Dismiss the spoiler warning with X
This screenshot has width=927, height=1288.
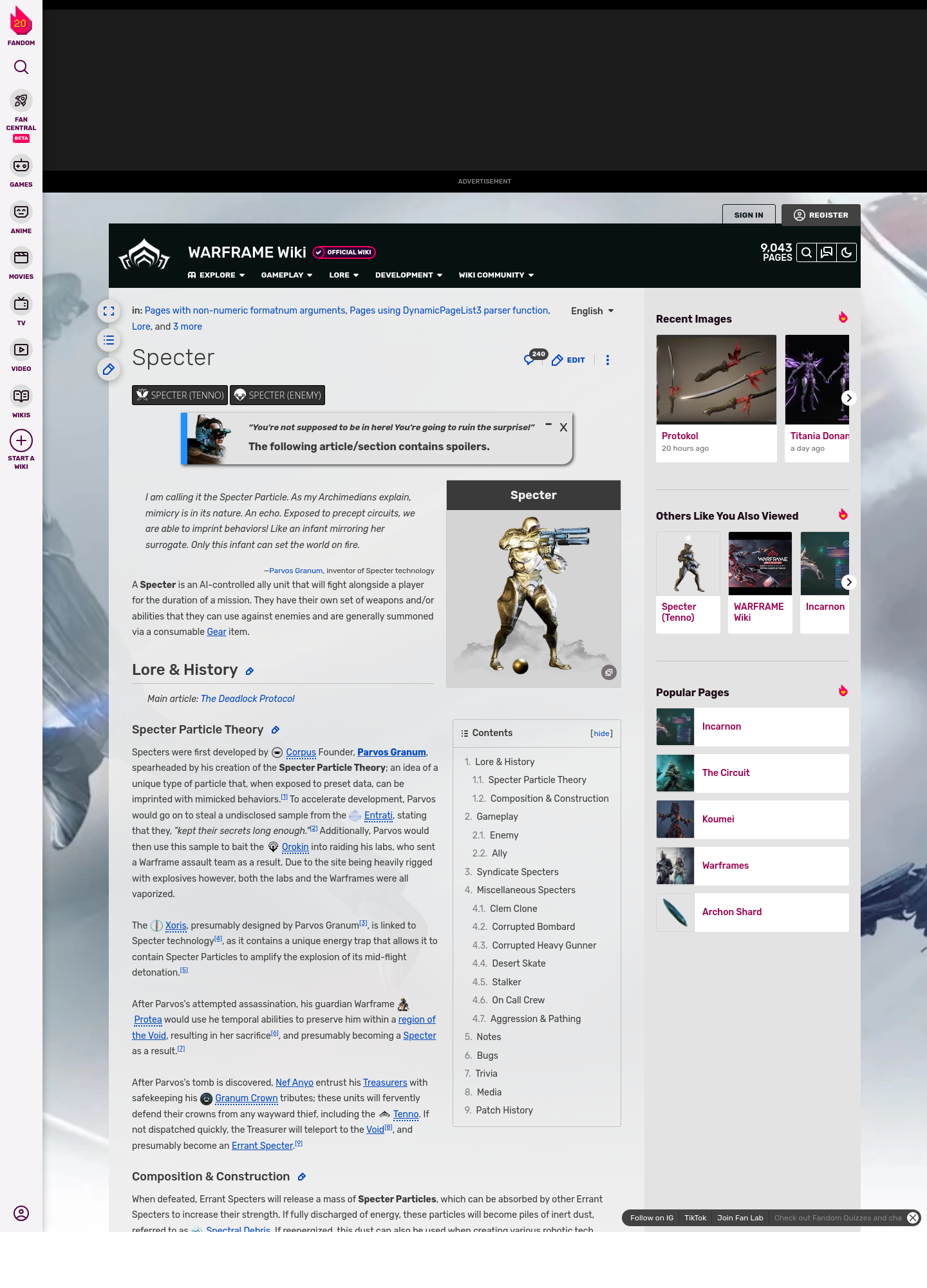(563, 427)
